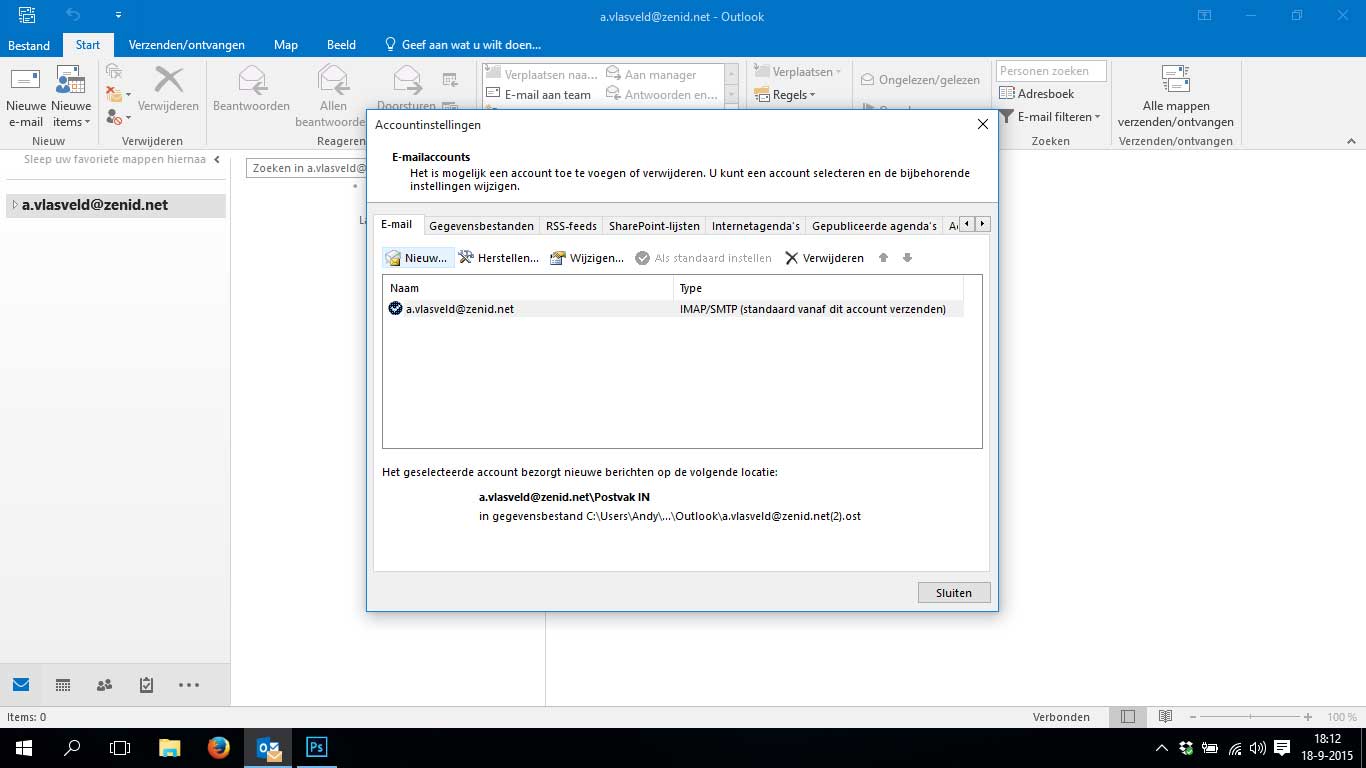This screenshot has width=1366, height=768.
Task: Click the undo arrow in quick access toolbar
Action: (x=73, y=15)
